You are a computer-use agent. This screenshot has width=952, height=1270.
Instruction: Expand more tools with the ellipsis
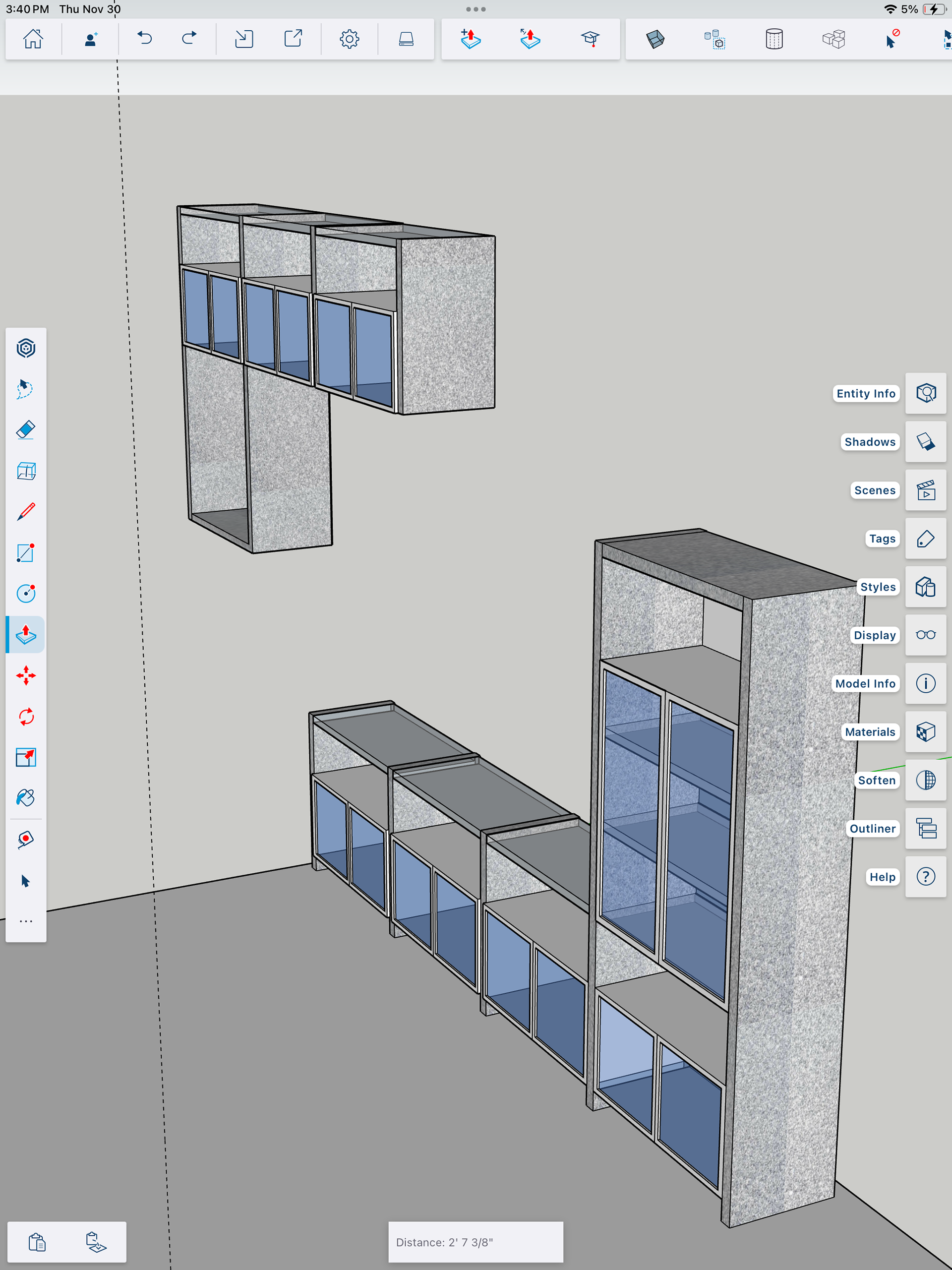click(26, 921)
